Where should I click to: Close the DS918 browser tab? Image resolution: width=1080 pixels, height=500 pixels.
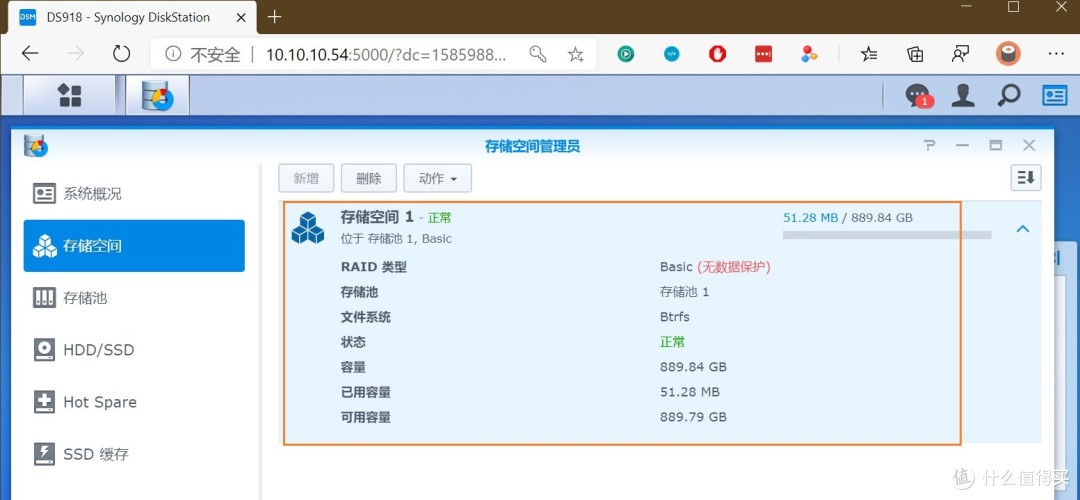point(241,17)
